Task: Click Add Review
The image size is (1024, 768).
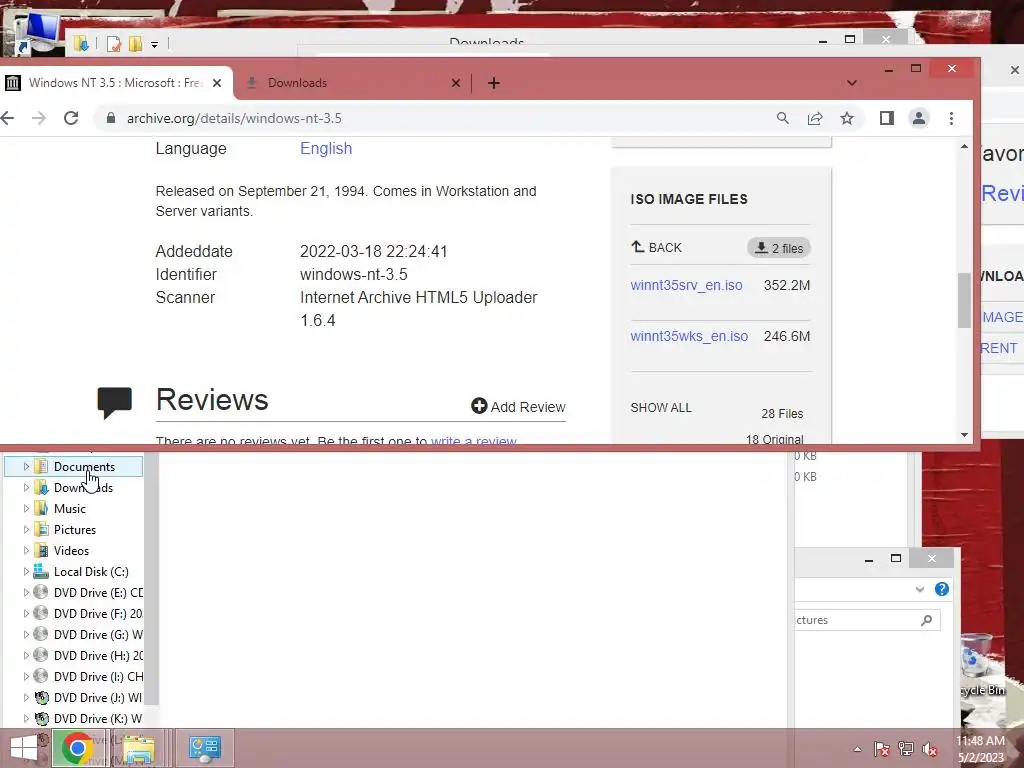Action: [x=518, y=407]
